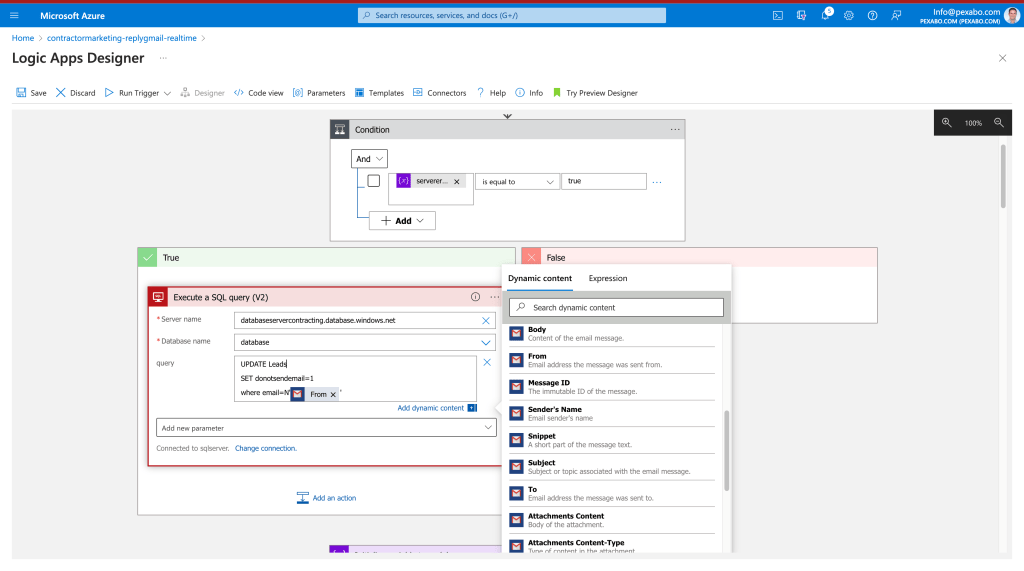The image size is (1024, 571).
Task: Click Add an action
Action: 327,498
